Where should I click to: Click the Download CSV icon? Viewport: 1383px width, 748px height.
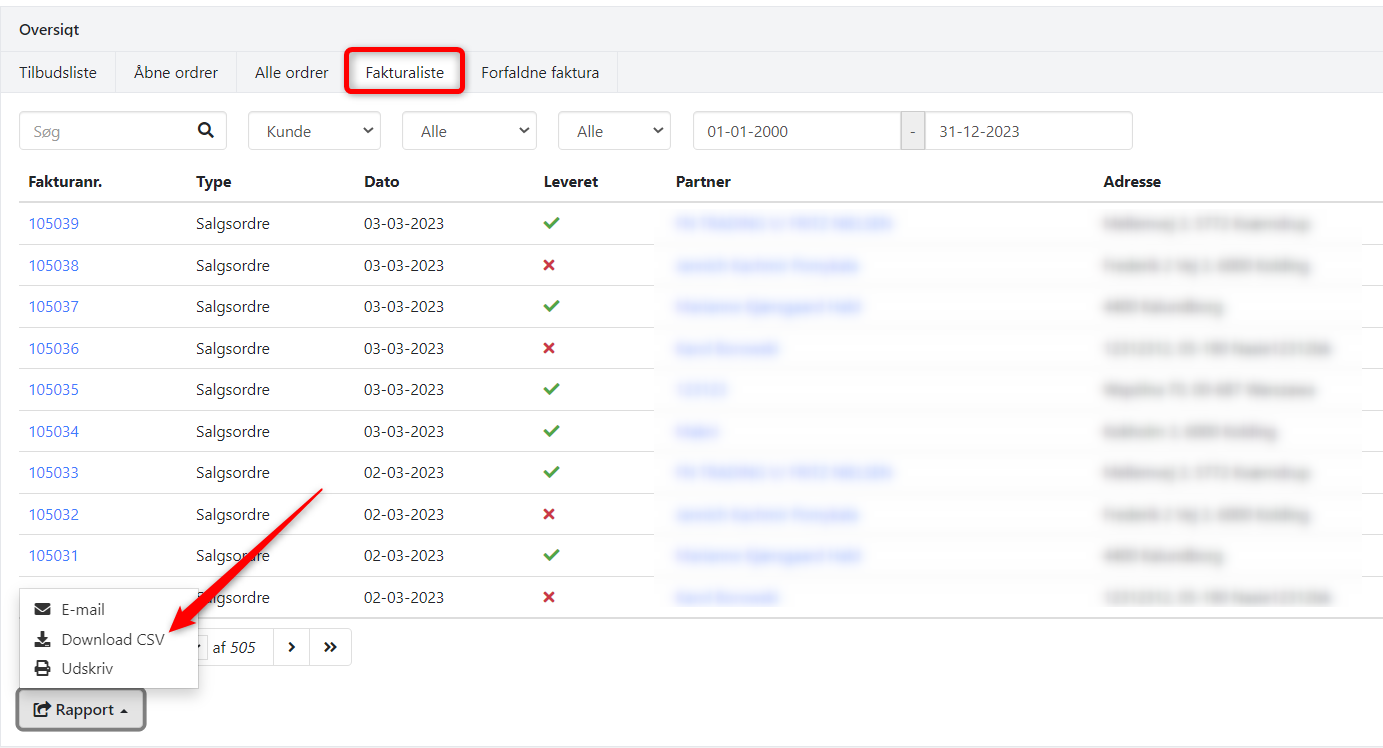pos(42,639)
